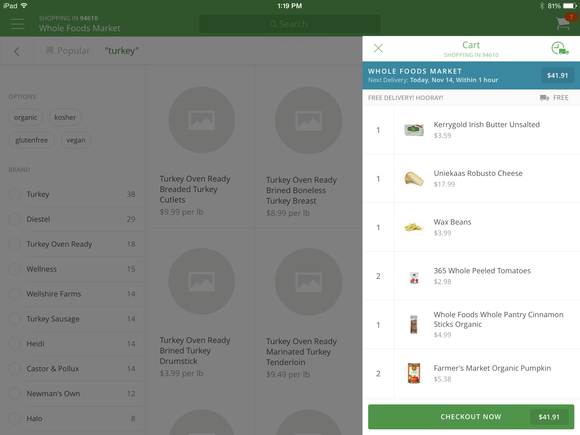Open the hamburger menu icon

point(18,24)
